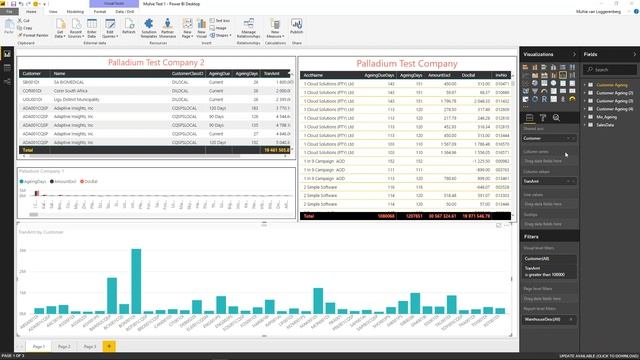Open the Customer(All) visual level filter

(549, 259)
